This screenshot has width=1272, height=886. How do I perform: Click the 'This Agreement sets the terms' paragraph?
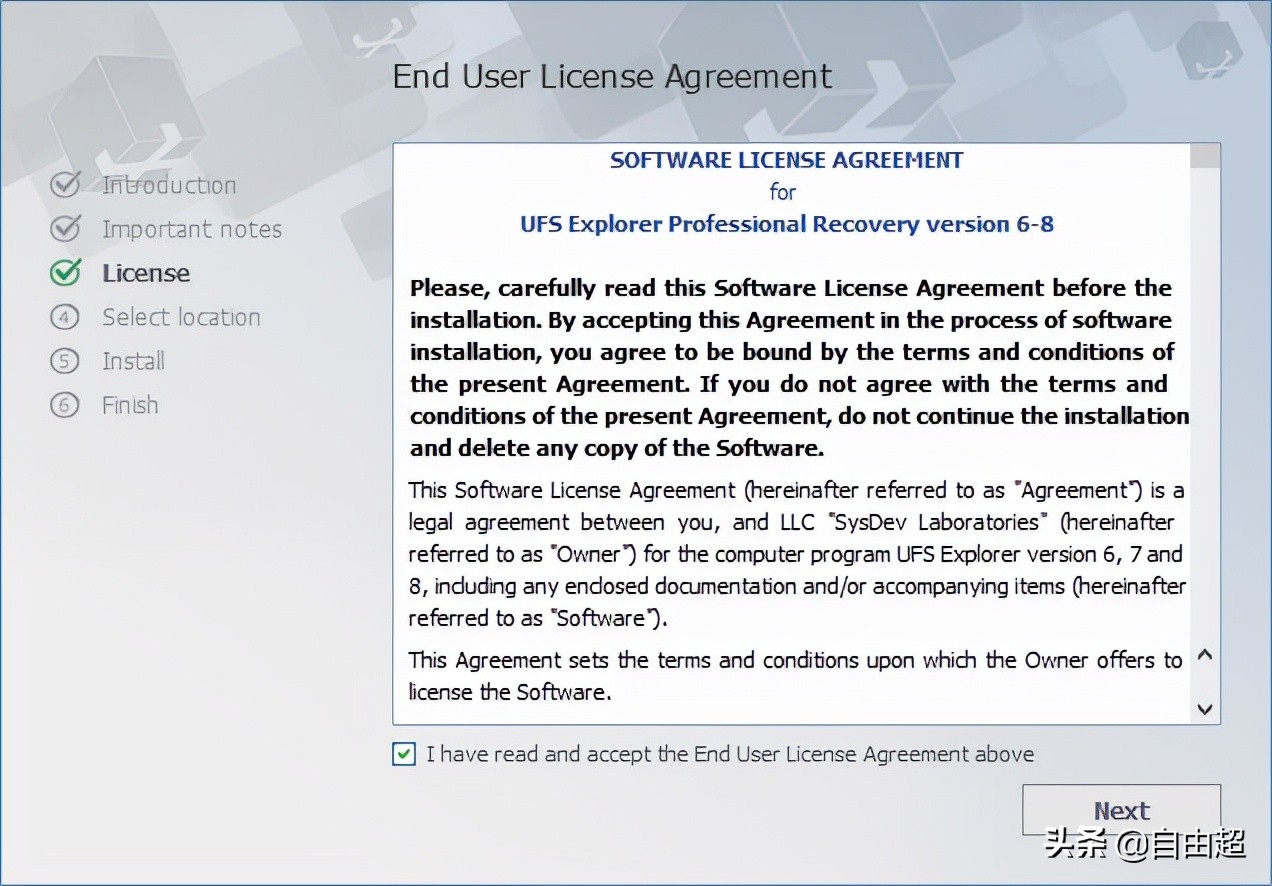click(796, 676)
